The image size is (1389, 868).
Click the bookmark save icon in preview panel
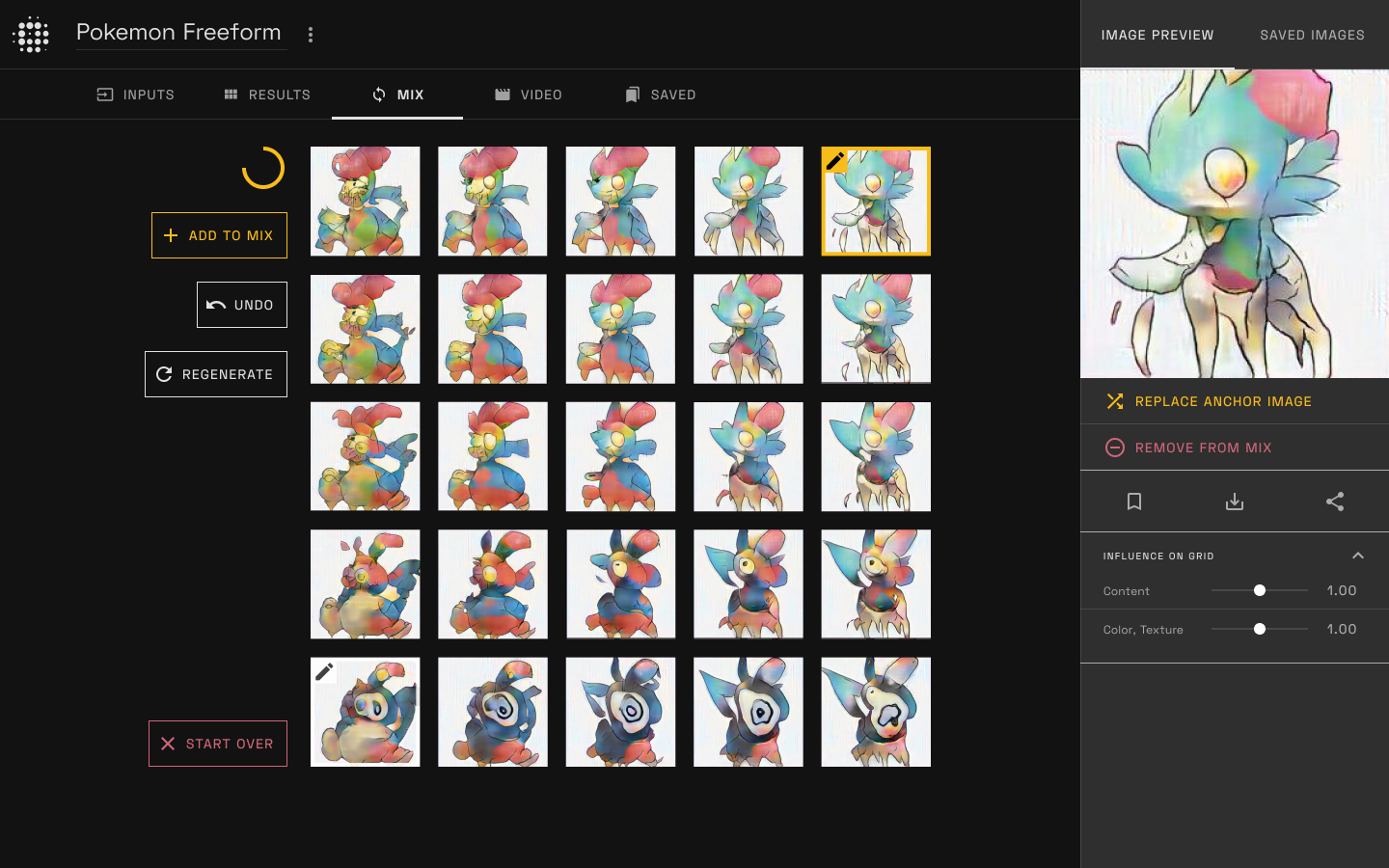(1134, 502)
